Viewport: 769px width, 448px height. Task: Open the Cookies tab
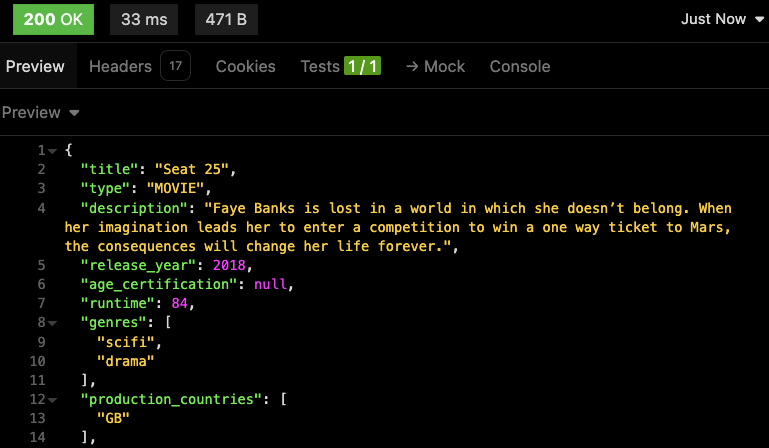tap(246, 66)
